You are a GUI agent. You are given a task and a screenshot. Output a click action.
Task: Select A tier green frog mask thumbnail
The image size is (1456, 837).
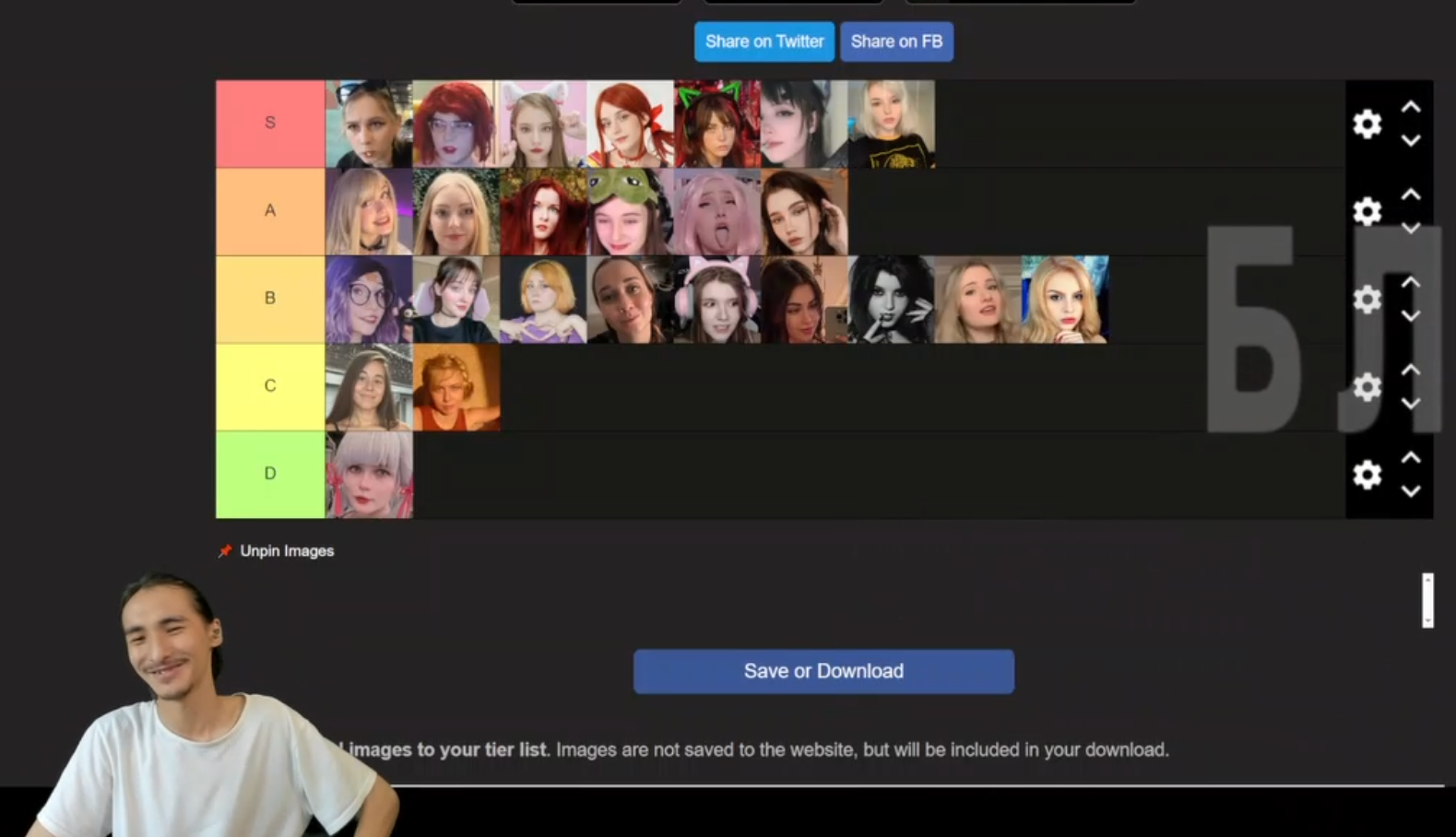(x=630, y=211)
